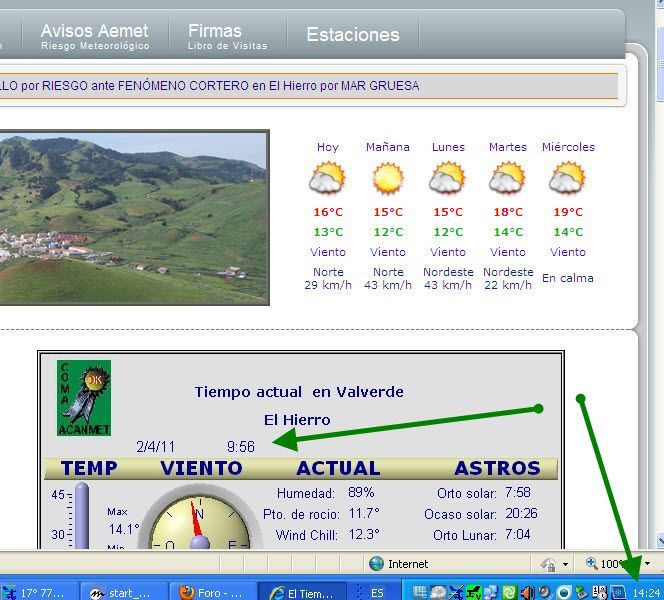Switch to the Firefox Foro taskbar window

tap(213, 593)
